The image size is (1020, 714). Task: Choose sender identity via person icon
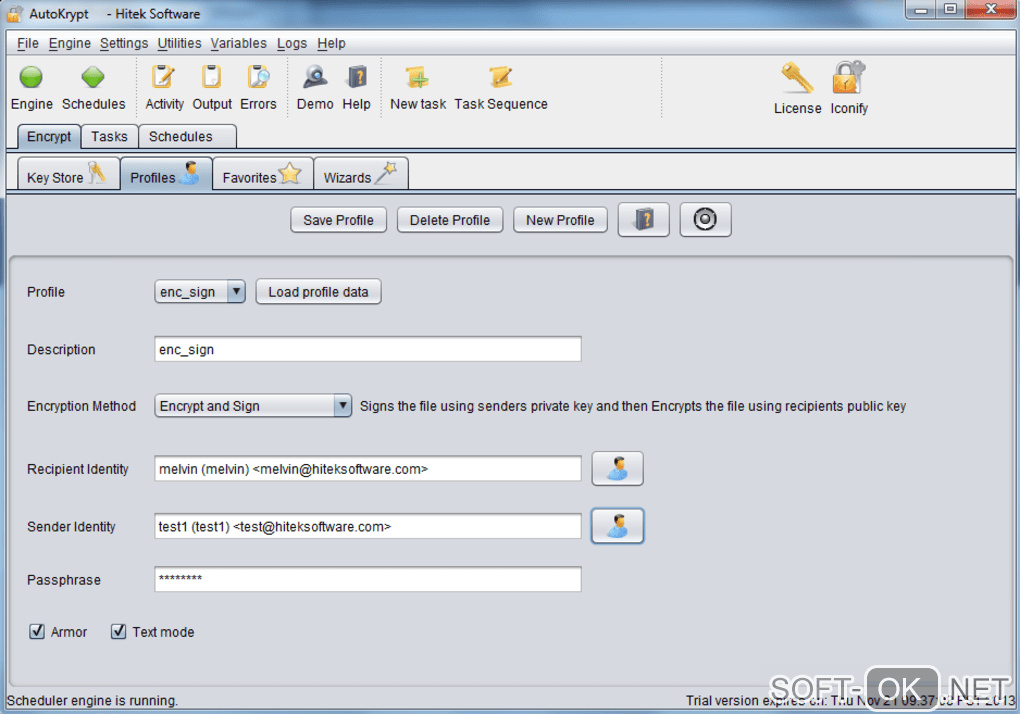(x=617, y=525)
